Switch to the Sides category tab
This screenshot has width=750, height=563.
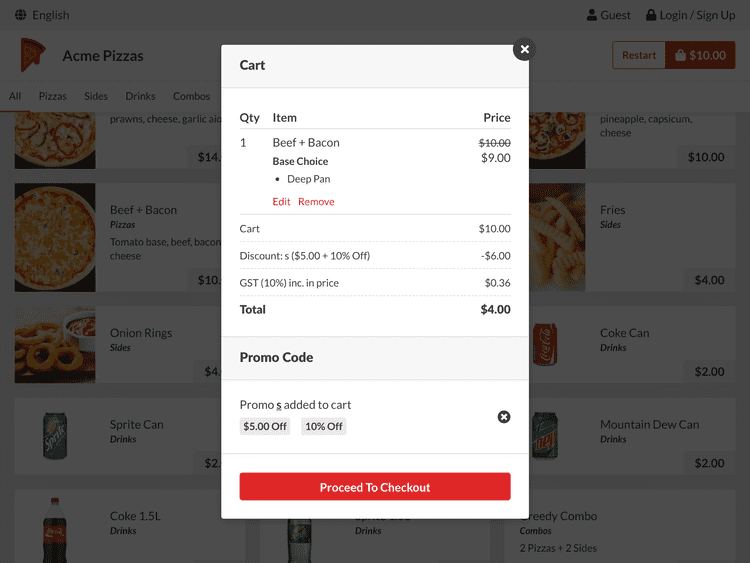[96, 96]
